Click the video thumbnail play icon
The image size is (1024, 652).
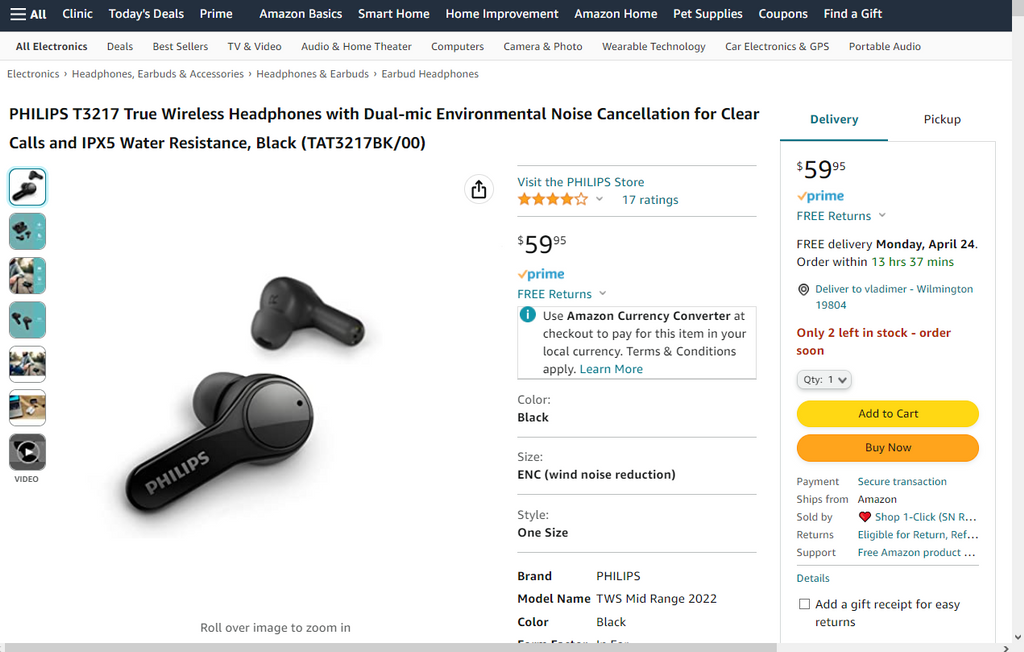(x=27, y=453)
